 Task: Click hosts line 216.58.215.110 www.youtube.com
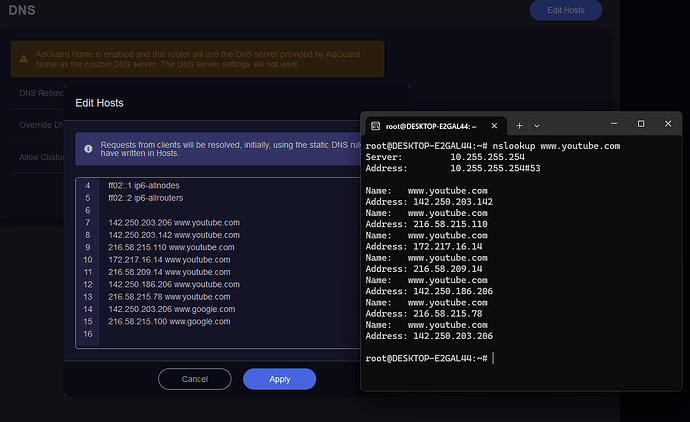click(x=171, y=247)
